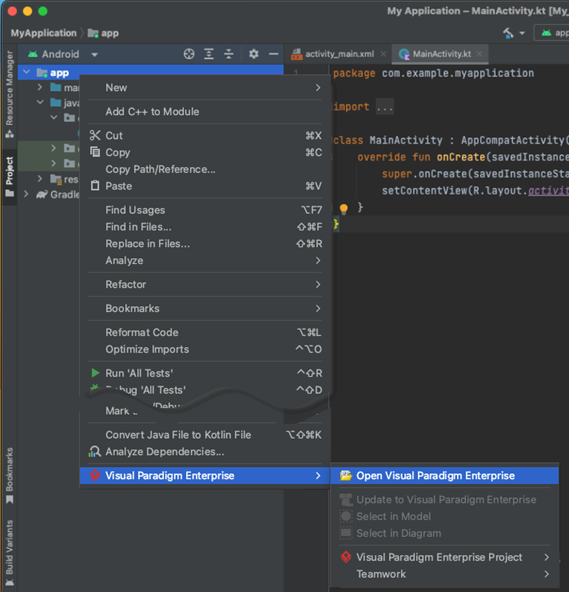Choose Convert Java File to Kotlin File

205,435
